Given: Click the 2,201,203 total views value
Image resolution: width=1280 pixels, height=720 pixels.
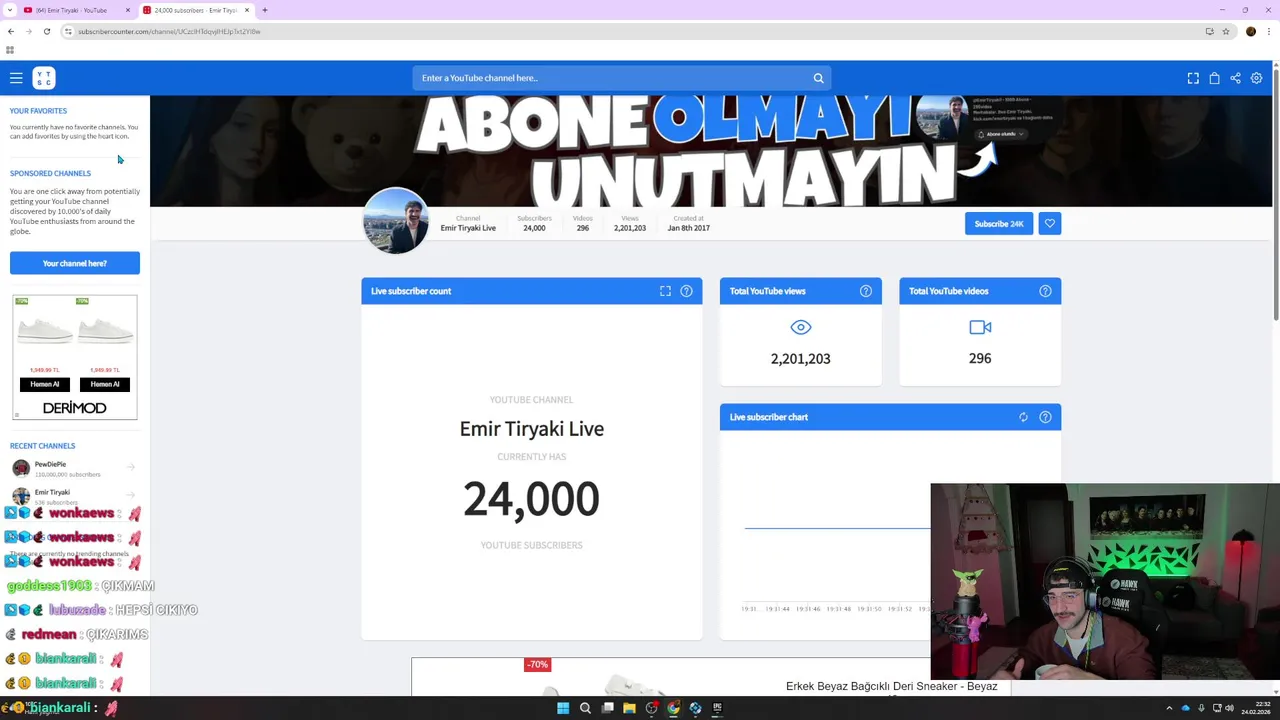Looking at the screenshot, I should tap(800, 358).
